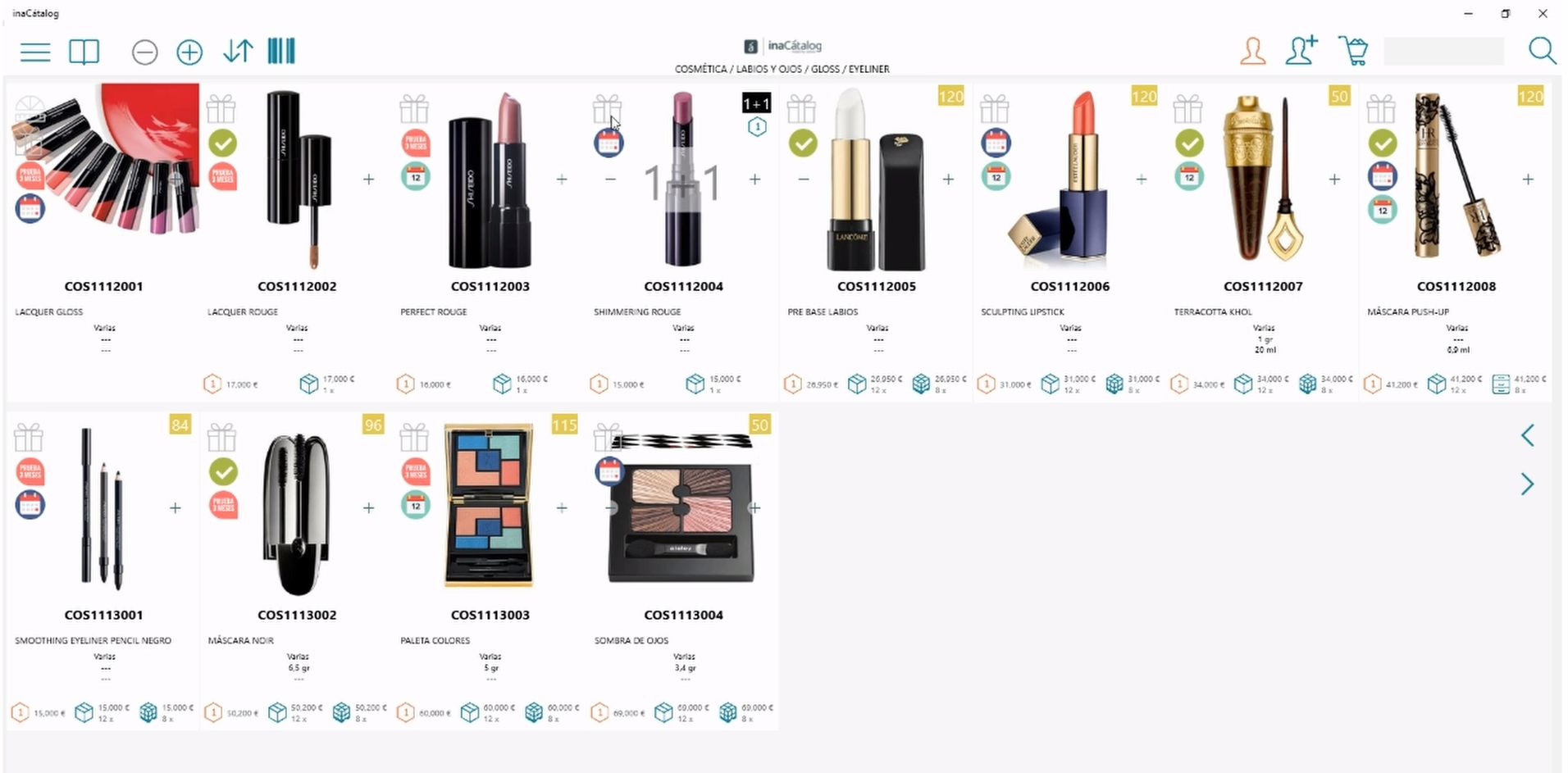The image size is (1568, 773).
Task: Decrease quantity of COS1112004 Shimmering Rouge
Action: [x=610, y=179]
